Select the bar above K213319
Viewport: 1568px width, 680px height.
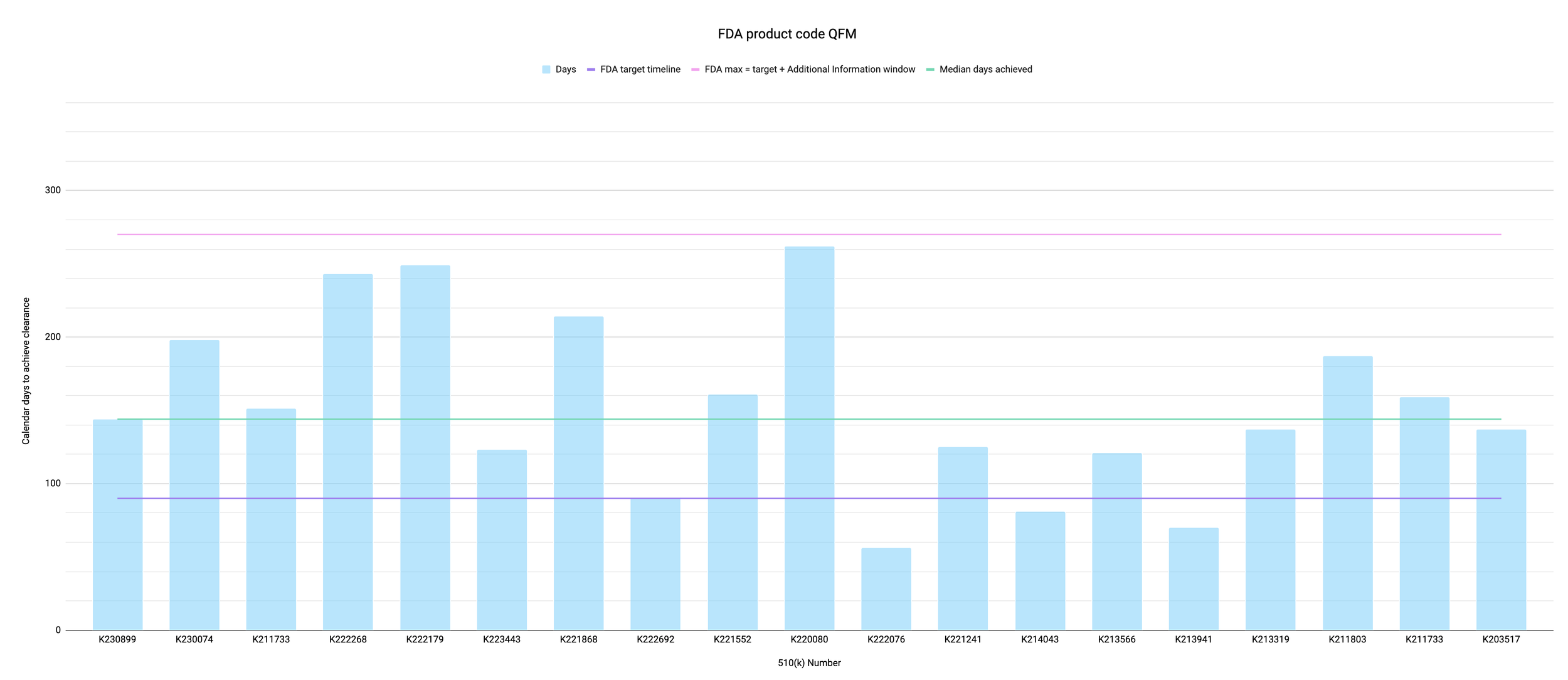[1271, 530]
